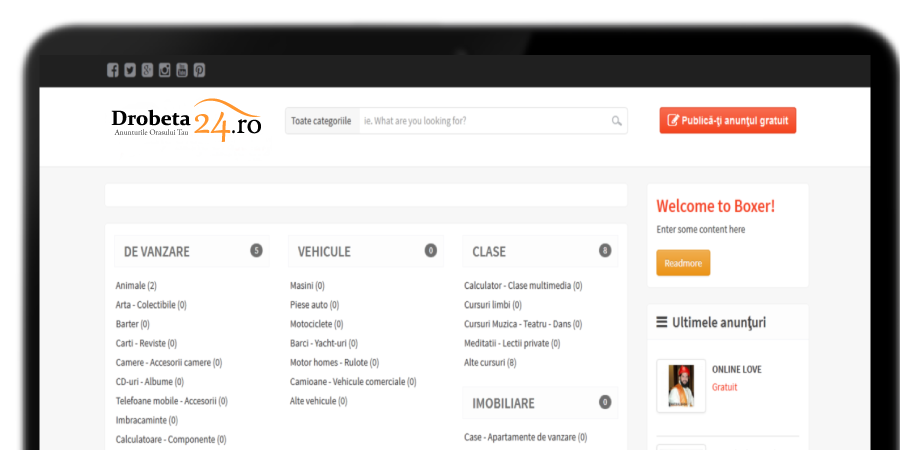Open Carti - Reviste subcategory
Image resolution: width=900 pixels, height=450 pixels.
146,343
